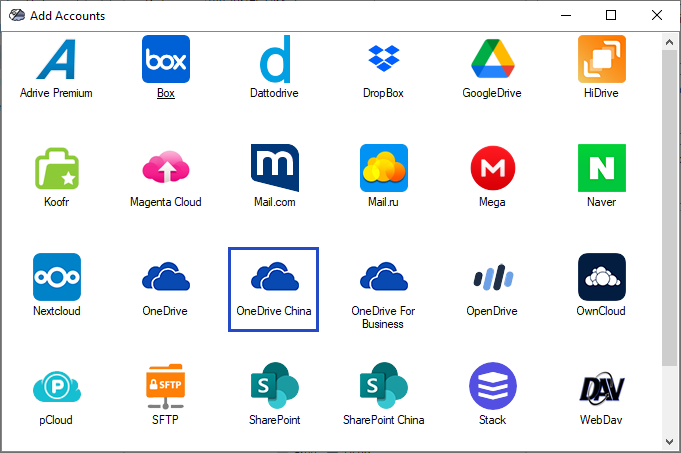Choose the green Naver icon
The image size is (681, 453).
[602, 168]
